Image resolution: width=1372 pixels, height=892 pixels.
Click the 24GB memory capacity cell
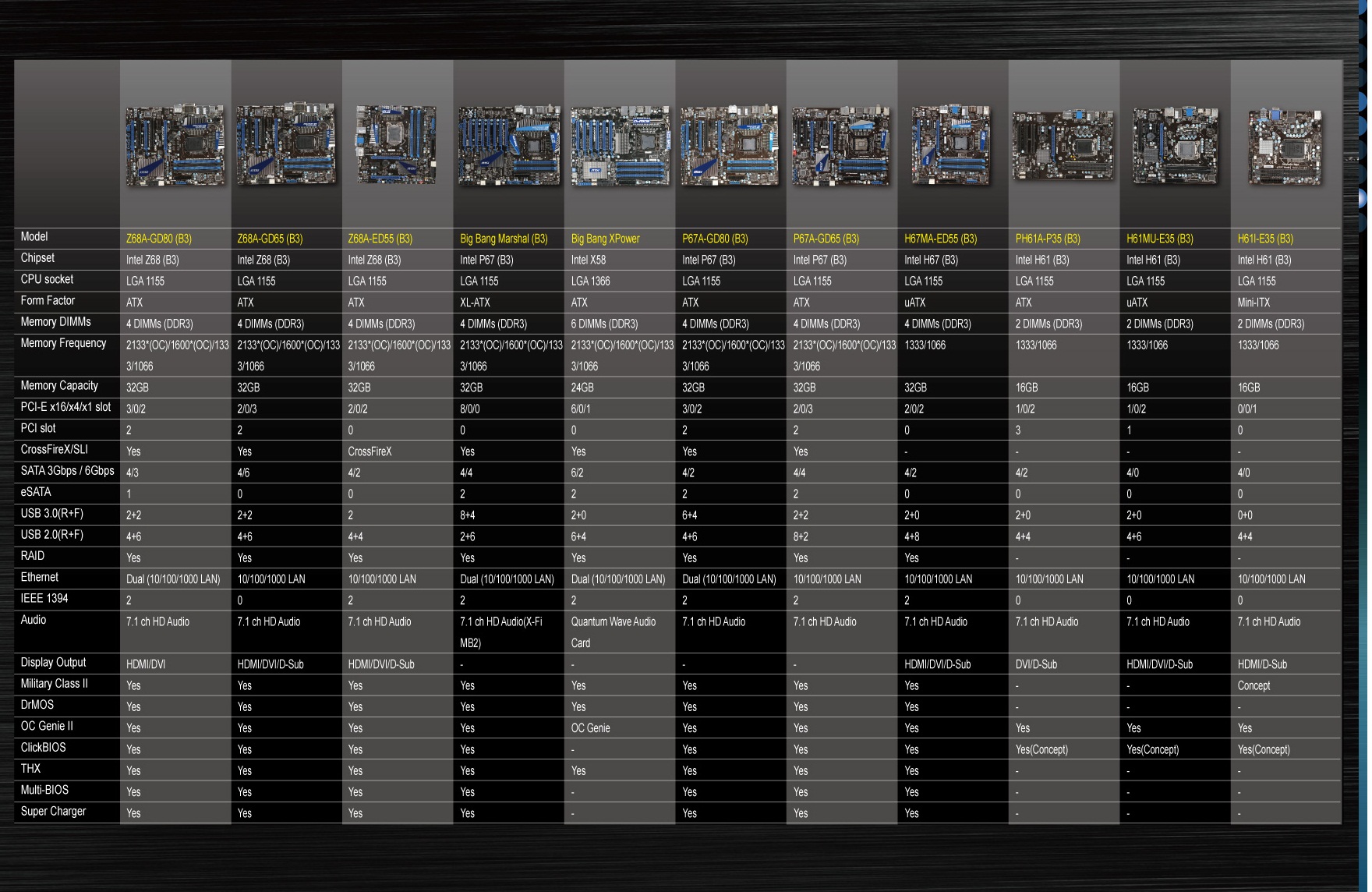582,388
